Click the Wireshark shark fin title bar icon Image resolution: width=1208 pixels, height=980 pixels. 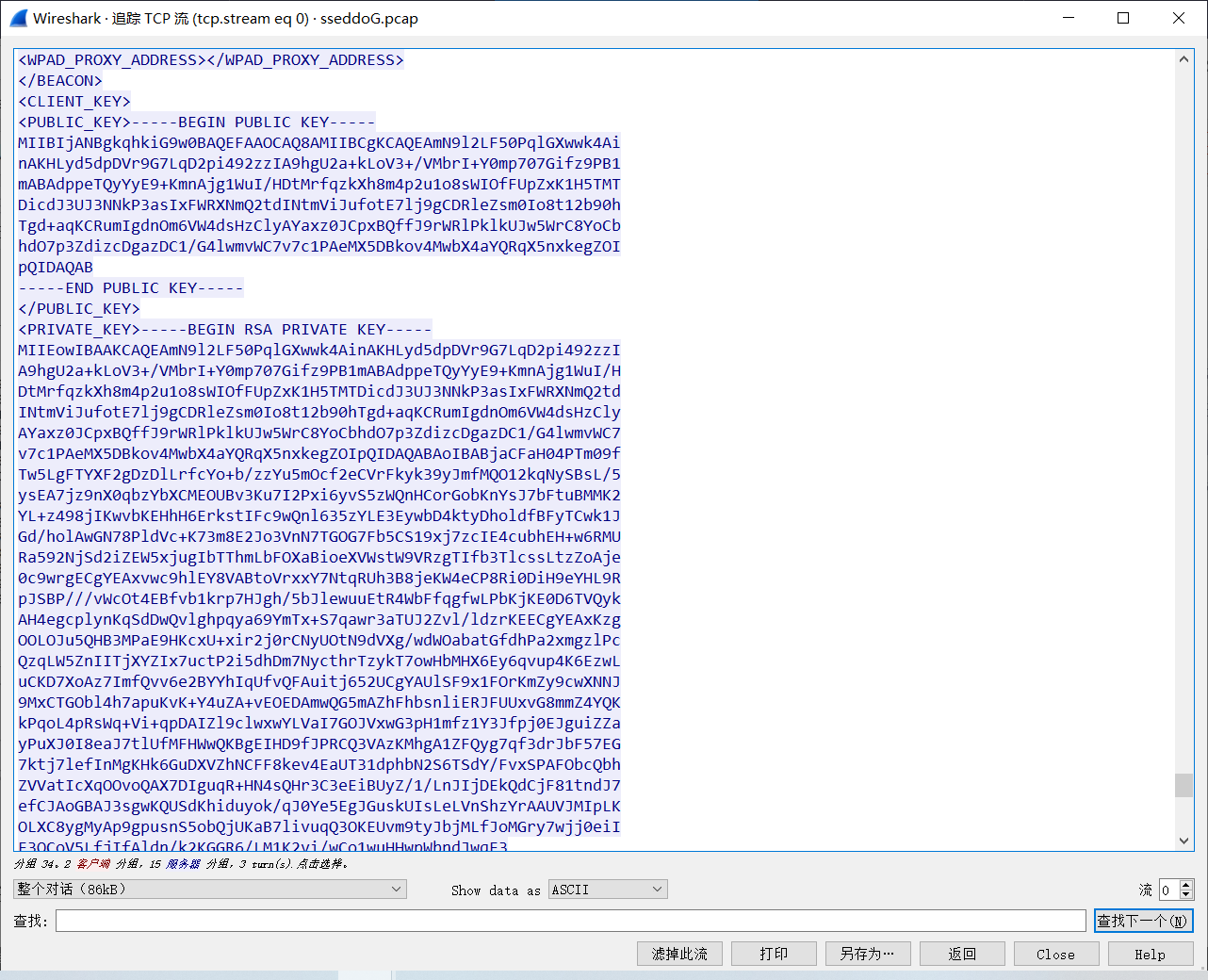17,18
